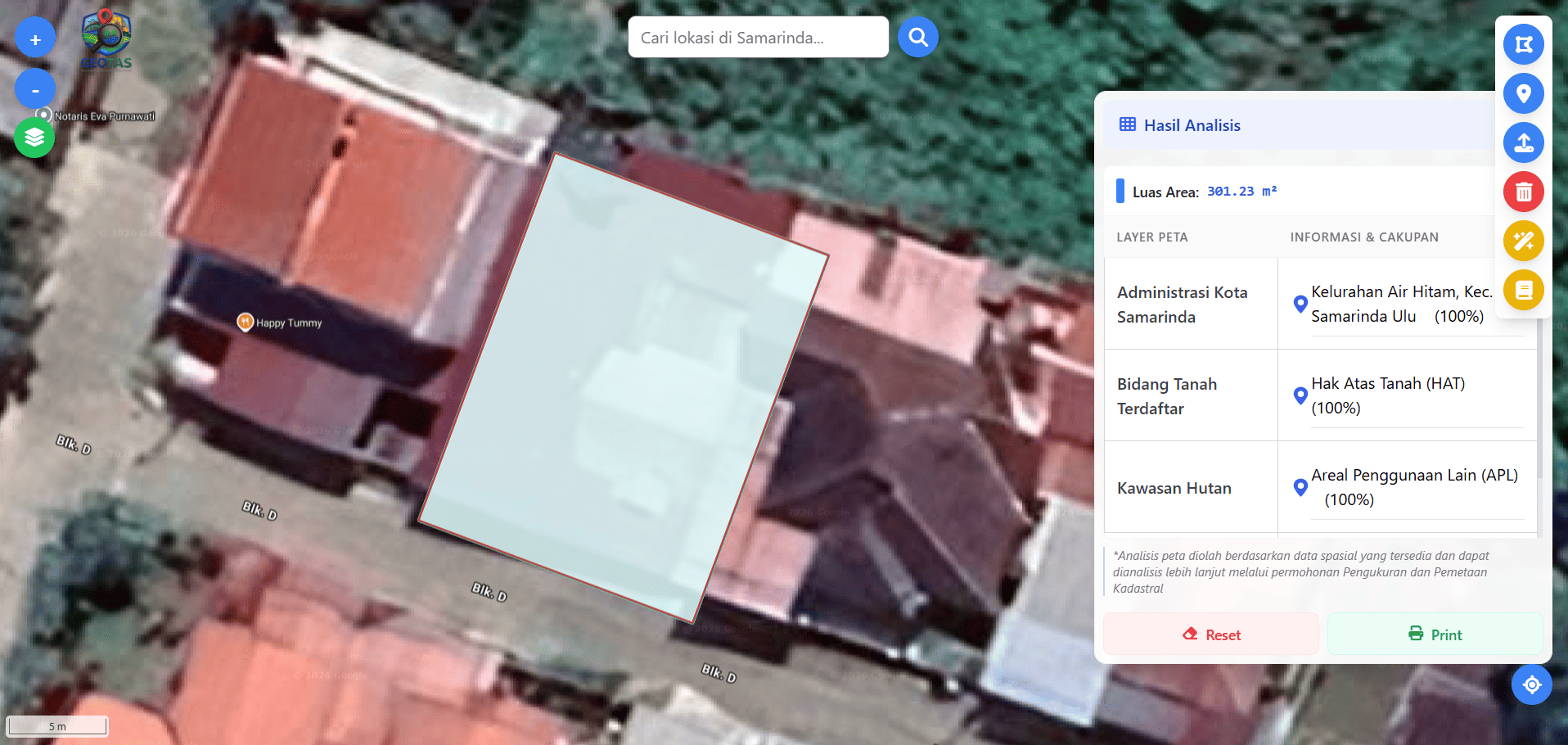Click the upload file button
Image resolution: width=1568 pixels, height=745 pixels.
coord(1523,142)
